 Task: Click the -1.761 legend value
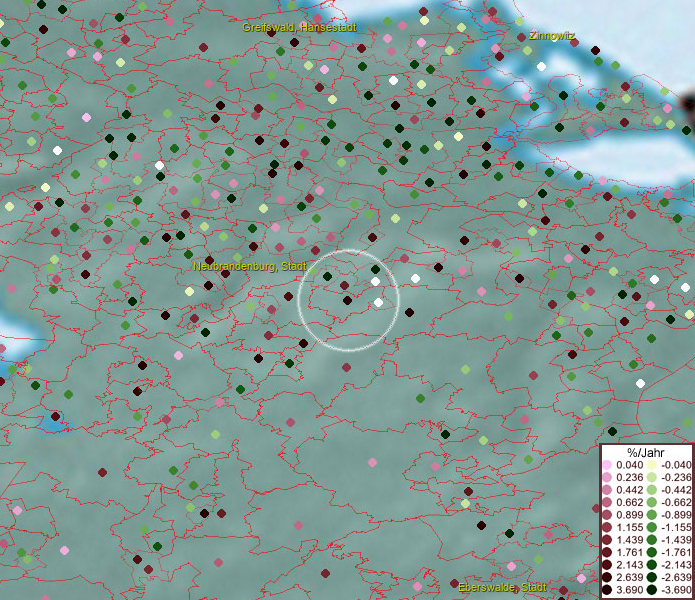coord(676,553)
